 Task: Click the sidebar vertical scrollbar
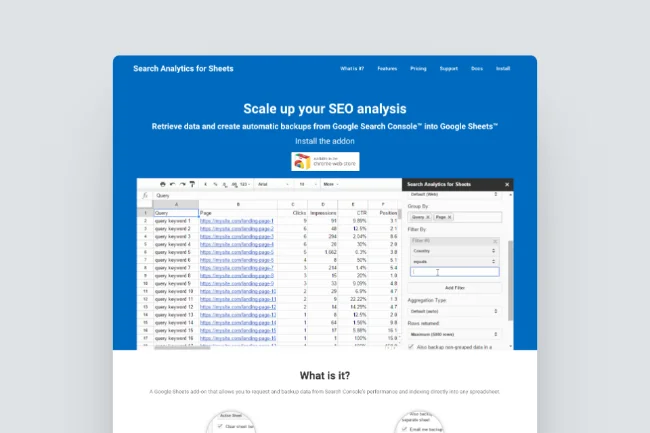(510, 281)
